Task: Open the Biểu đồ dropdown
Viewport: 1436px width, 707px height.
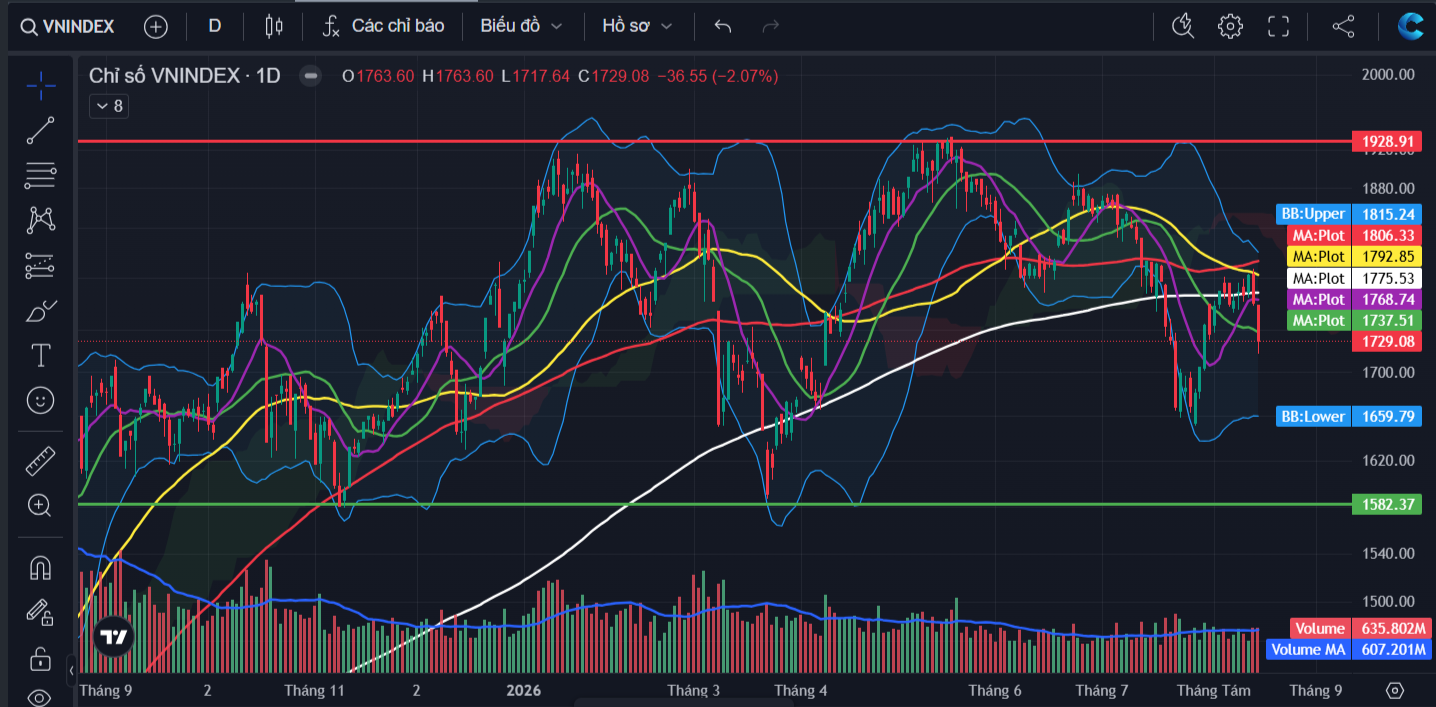Action: (x=521, y=26)
